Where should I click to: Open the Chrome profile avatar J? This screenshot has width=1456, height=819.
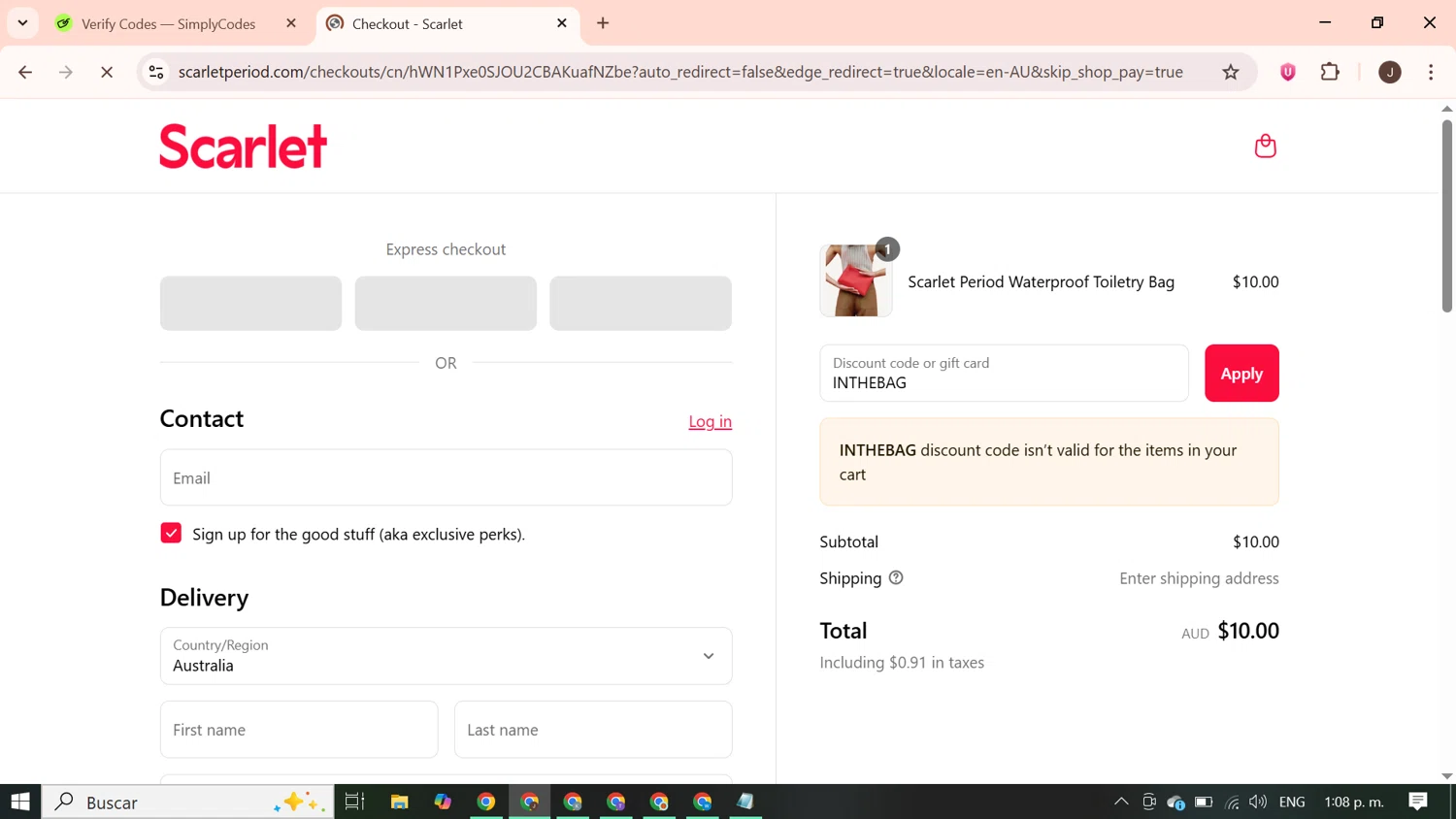point(1390,72)
